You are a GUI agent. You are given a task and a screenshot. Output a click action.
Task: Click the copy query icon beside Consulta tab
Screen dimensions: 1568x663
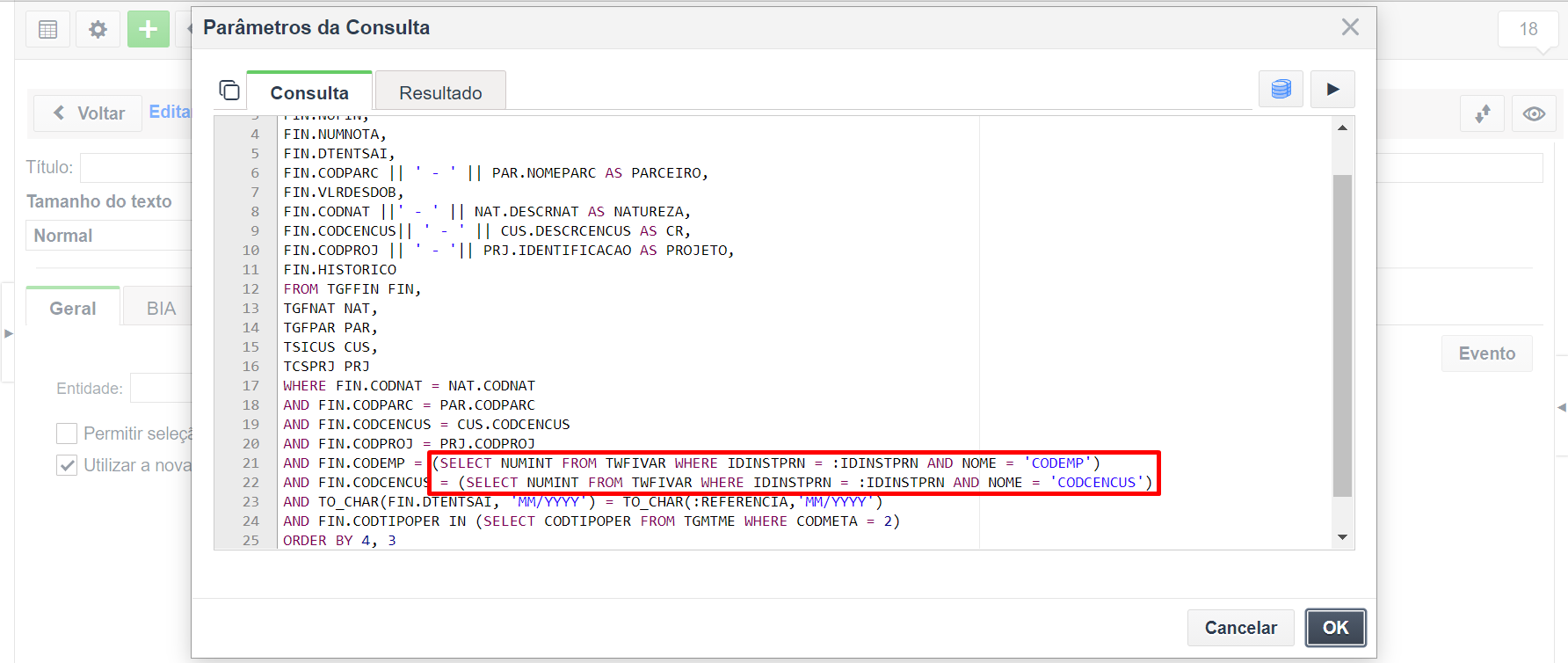[x=229, y=90]
